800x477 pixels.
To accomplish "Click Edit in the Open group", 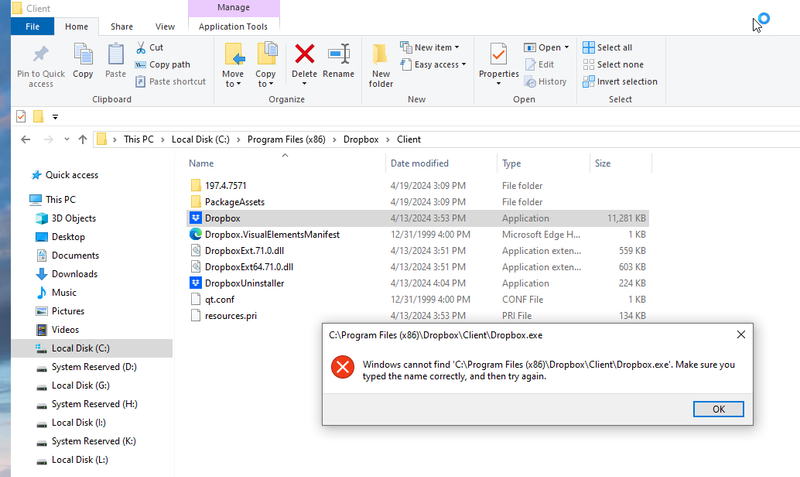I will [540, 65].
